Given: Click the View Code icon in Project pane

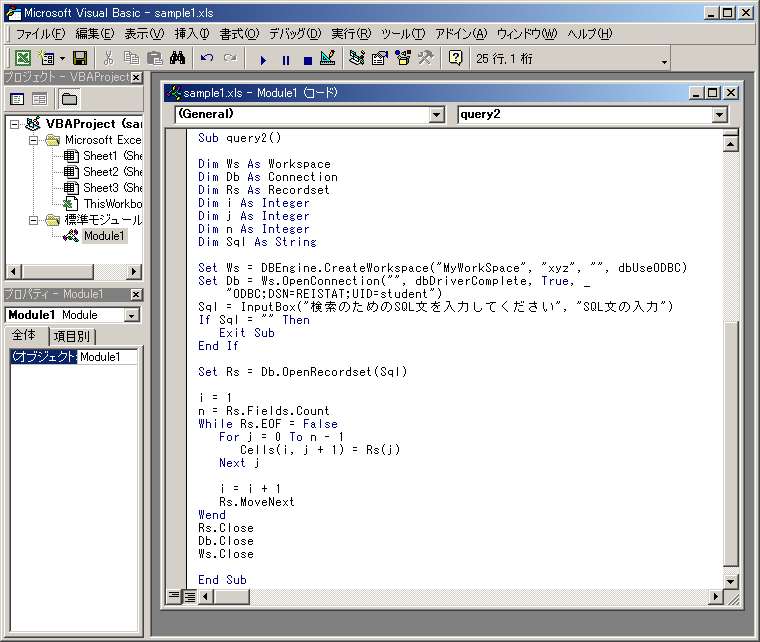Looking at the screenshot, I should point(17,99).
